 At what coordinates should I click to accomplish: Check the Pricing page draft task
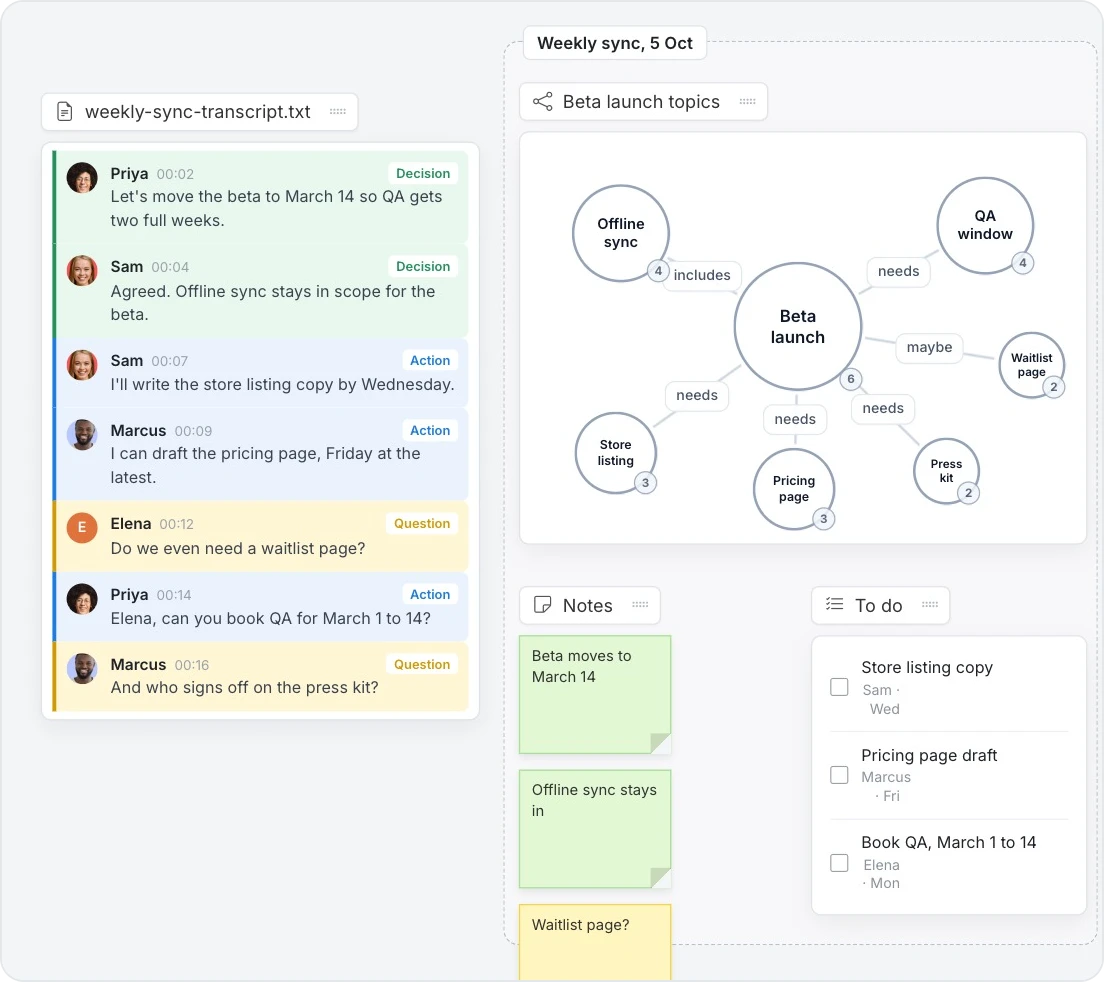[x=839, y=775]
